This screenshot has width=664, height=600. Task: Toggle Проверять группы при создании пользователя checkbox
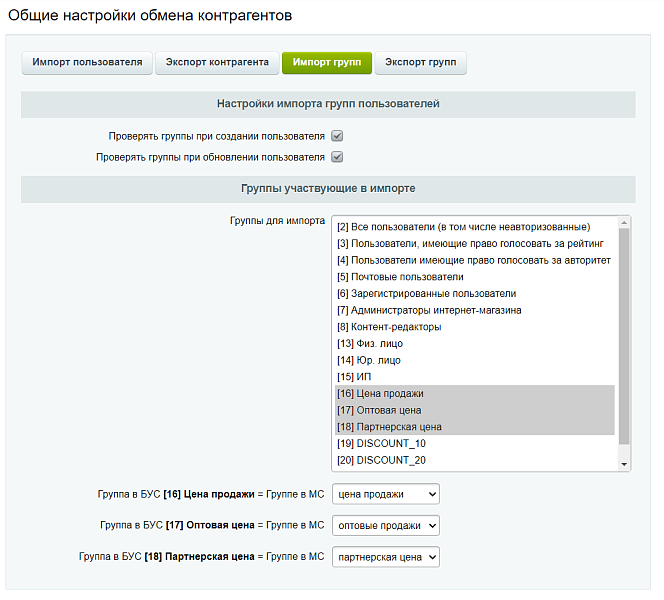click(338, 136)
